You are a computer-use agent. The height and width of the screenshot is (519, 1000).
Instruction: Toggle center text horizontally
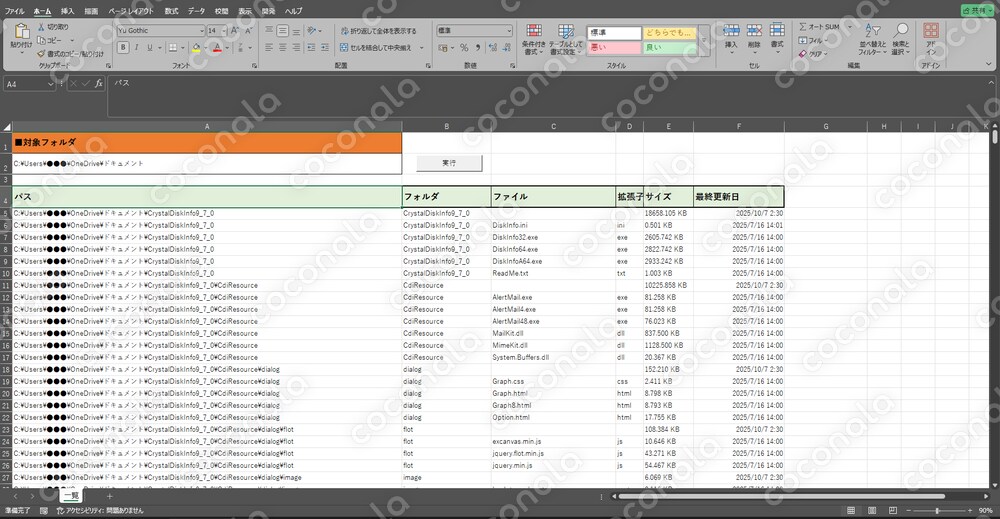[x=283, y=48]
